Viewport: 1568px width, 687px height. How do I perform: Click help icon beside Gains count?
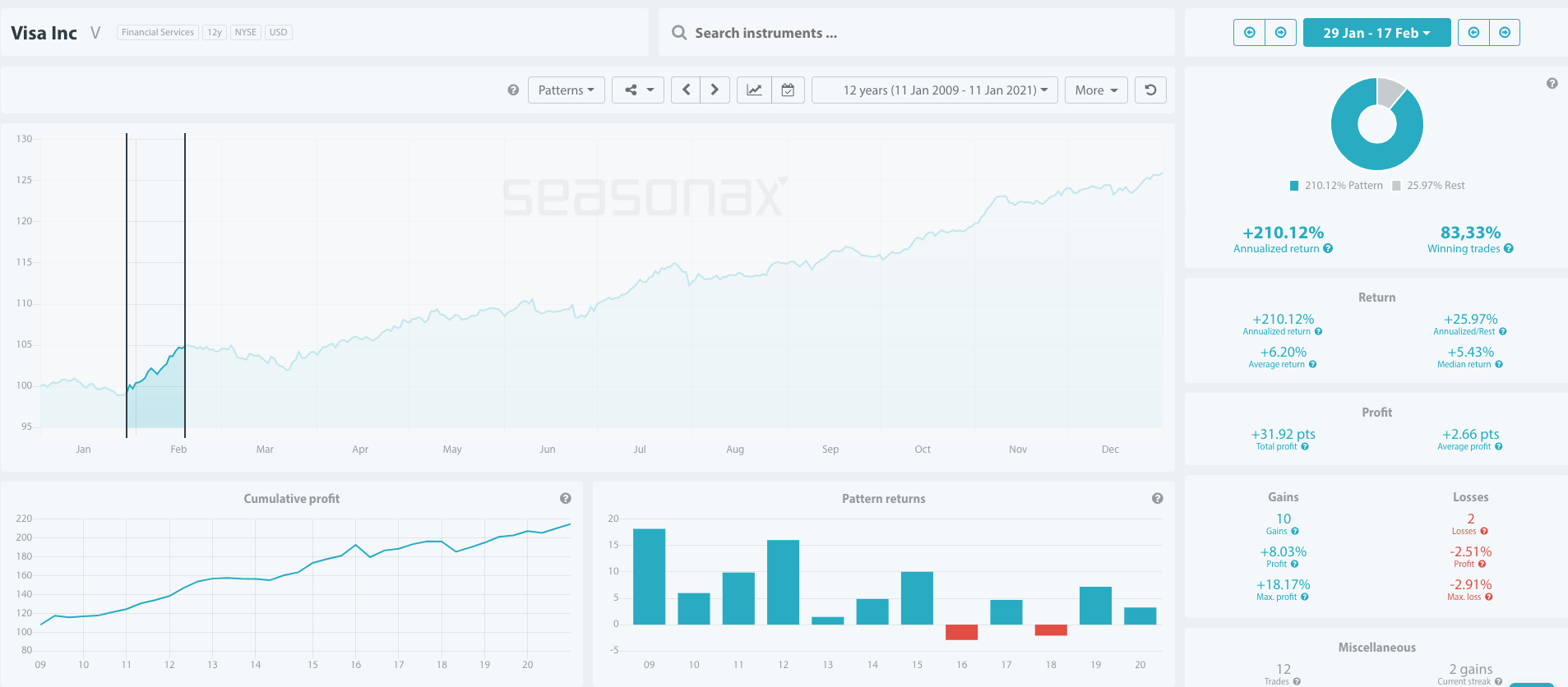[1295, 532]
